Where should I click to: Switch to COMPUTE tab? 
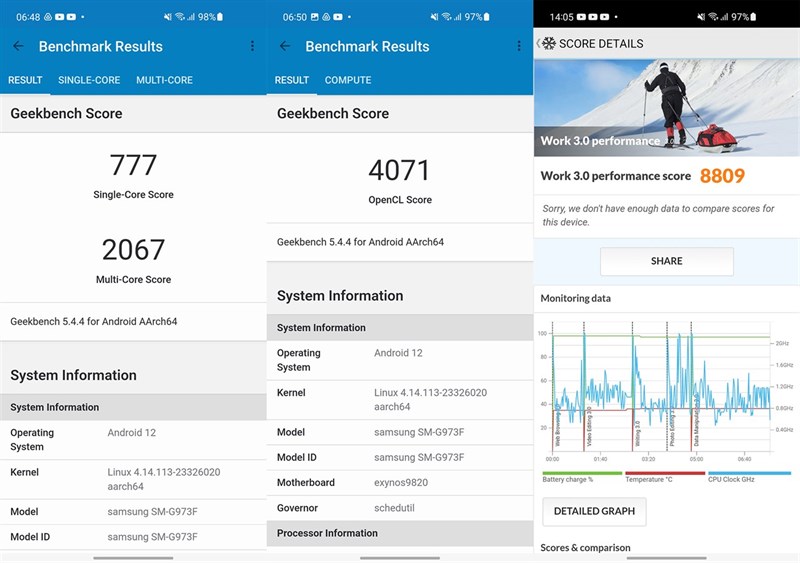tap(348, 80)
